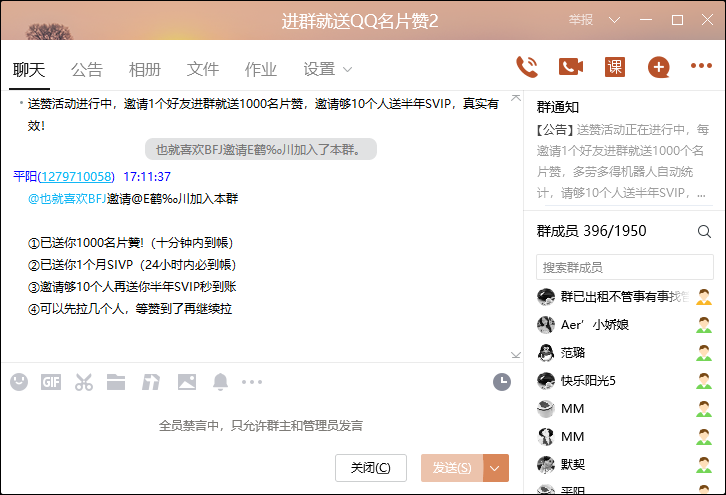
Task: Minimize the group chat window
Action: tap(646, 20)
